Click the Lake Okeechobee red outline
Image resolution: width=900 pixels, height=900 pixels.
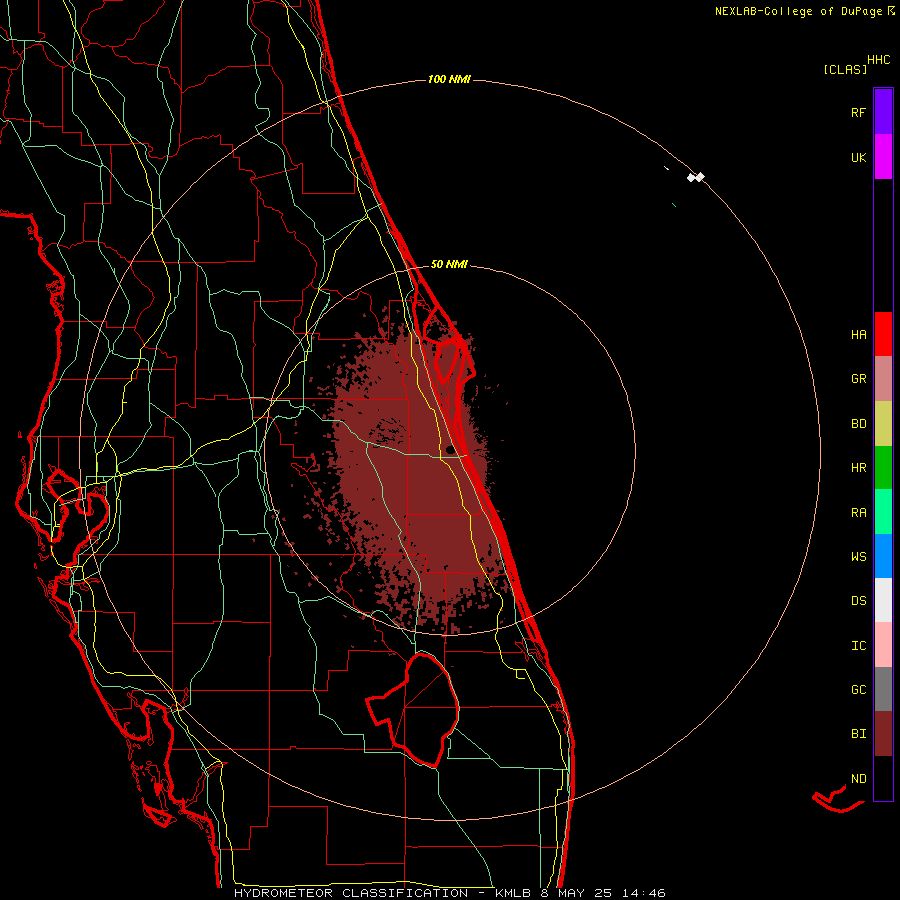click(x=413, y=709)
